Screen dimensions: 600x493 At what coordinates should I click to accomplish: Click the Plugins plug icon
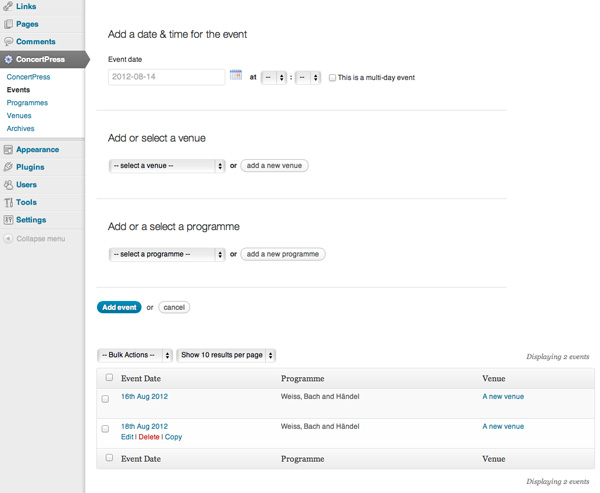click(x=8, y=167)
